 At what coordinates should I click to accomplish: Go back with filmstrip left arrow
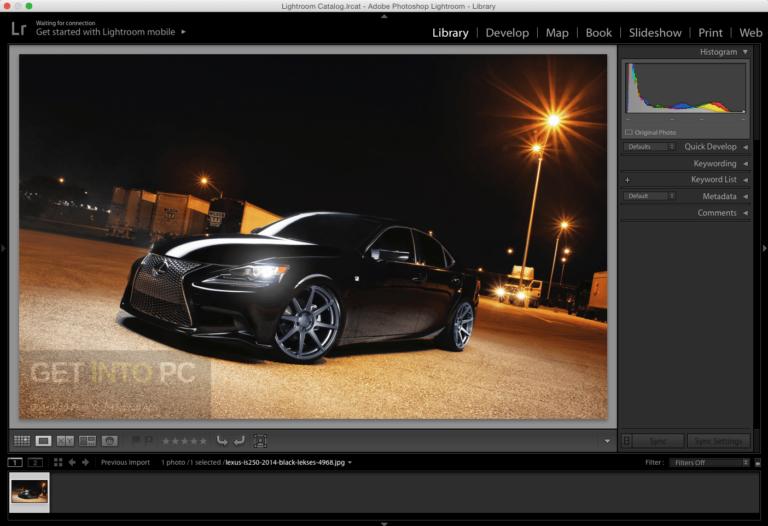click(x=72, y=462)
